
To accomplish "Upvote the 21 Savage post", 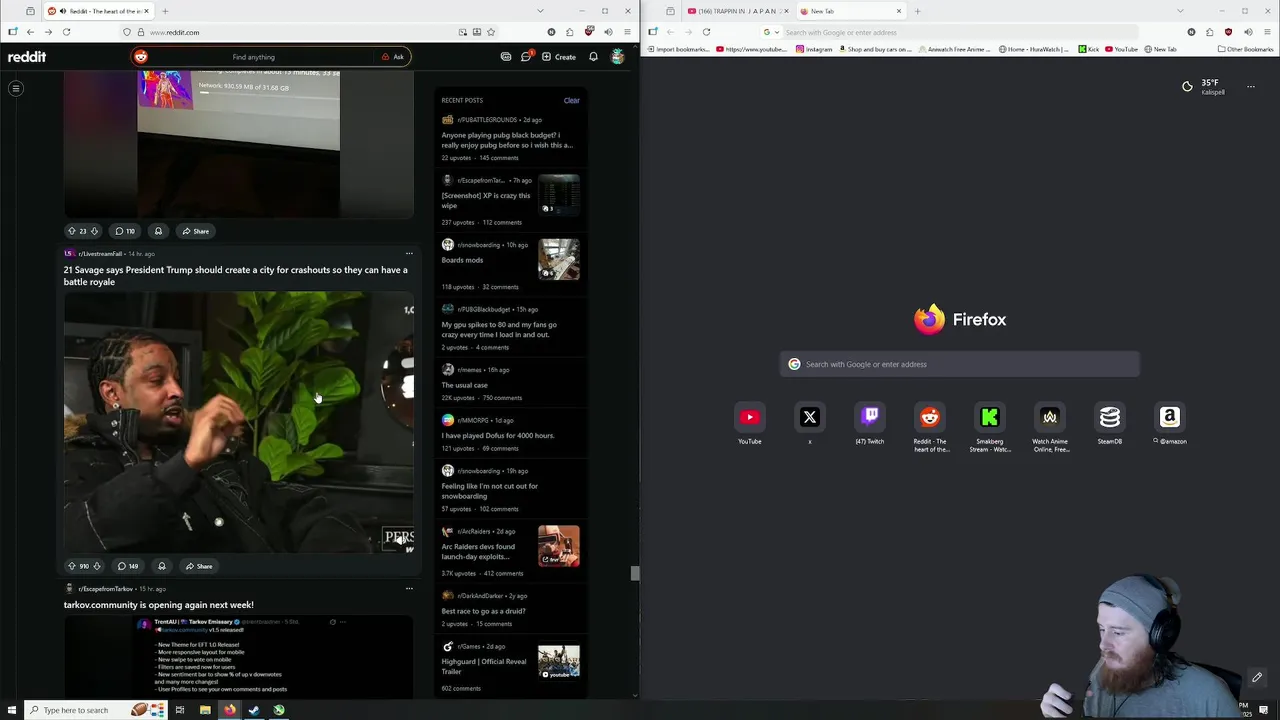I will [x=71, y=566].
